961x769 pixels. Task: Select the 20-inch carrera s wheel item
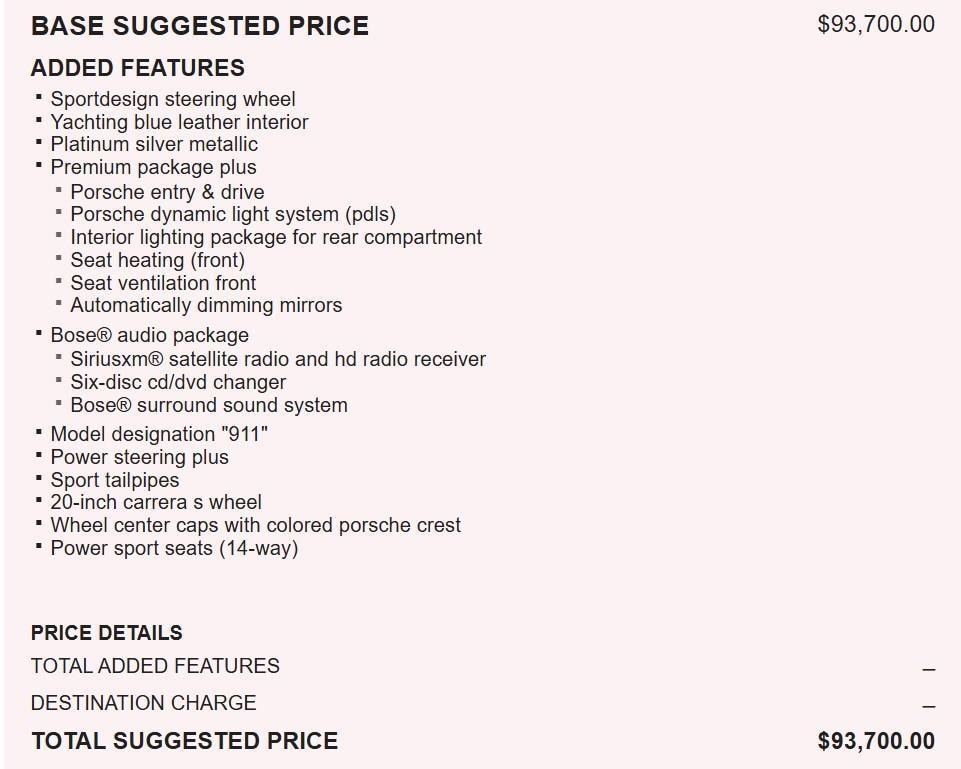point(156,502)
